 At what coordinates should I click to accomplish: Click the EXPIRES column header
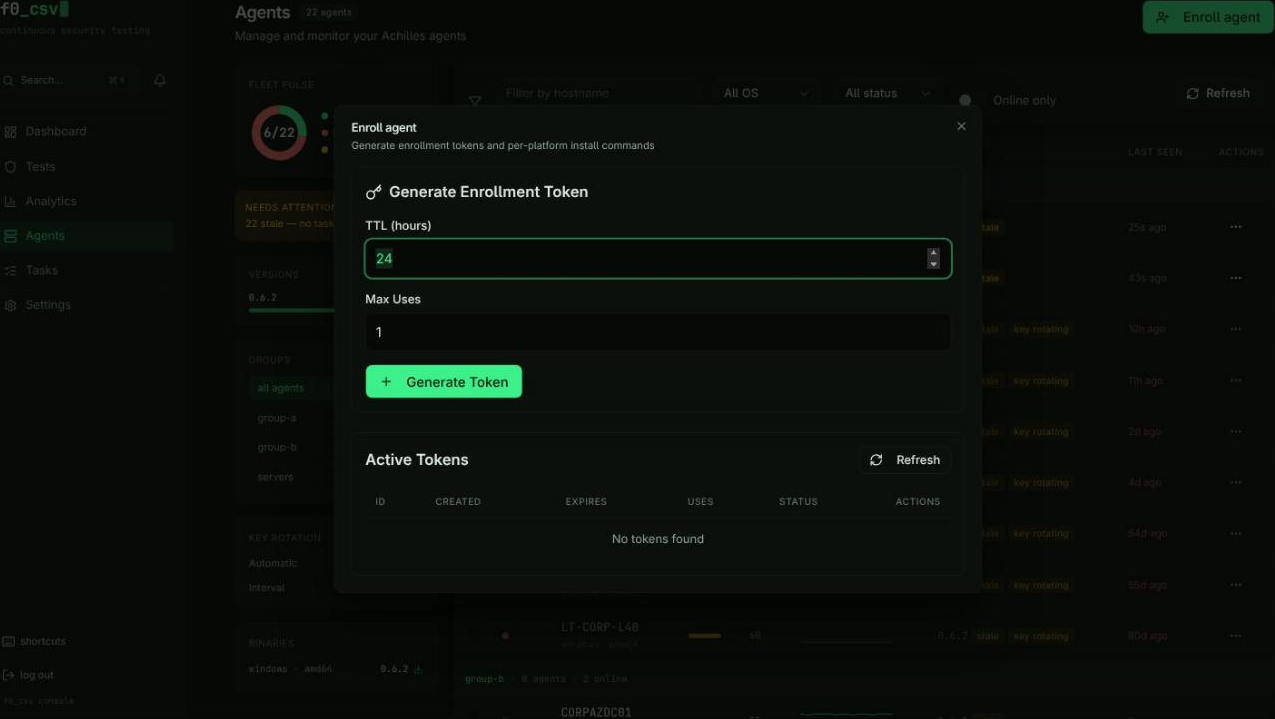[586, 502]
